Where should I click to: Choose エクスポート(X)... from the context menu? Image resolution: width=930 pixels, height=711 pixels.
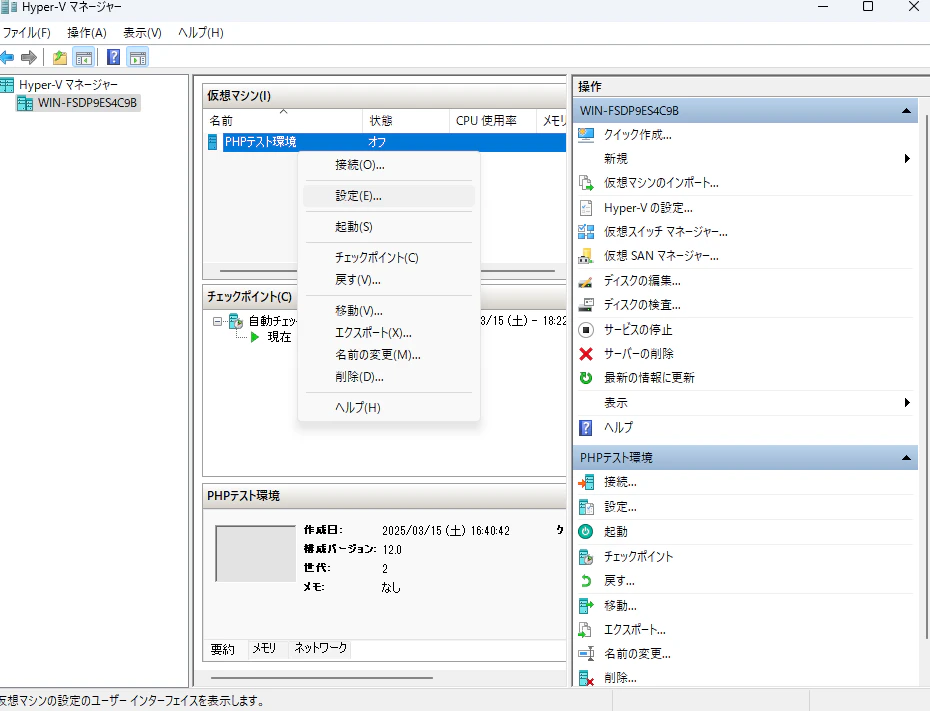pos(389,333)
